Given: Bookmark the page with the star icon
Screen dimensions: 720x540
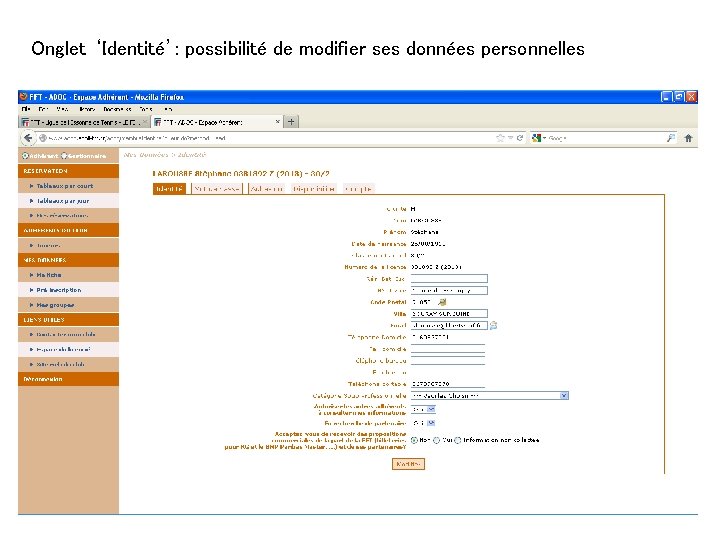Looking at the screenshot, I should (x=500, y=138).
